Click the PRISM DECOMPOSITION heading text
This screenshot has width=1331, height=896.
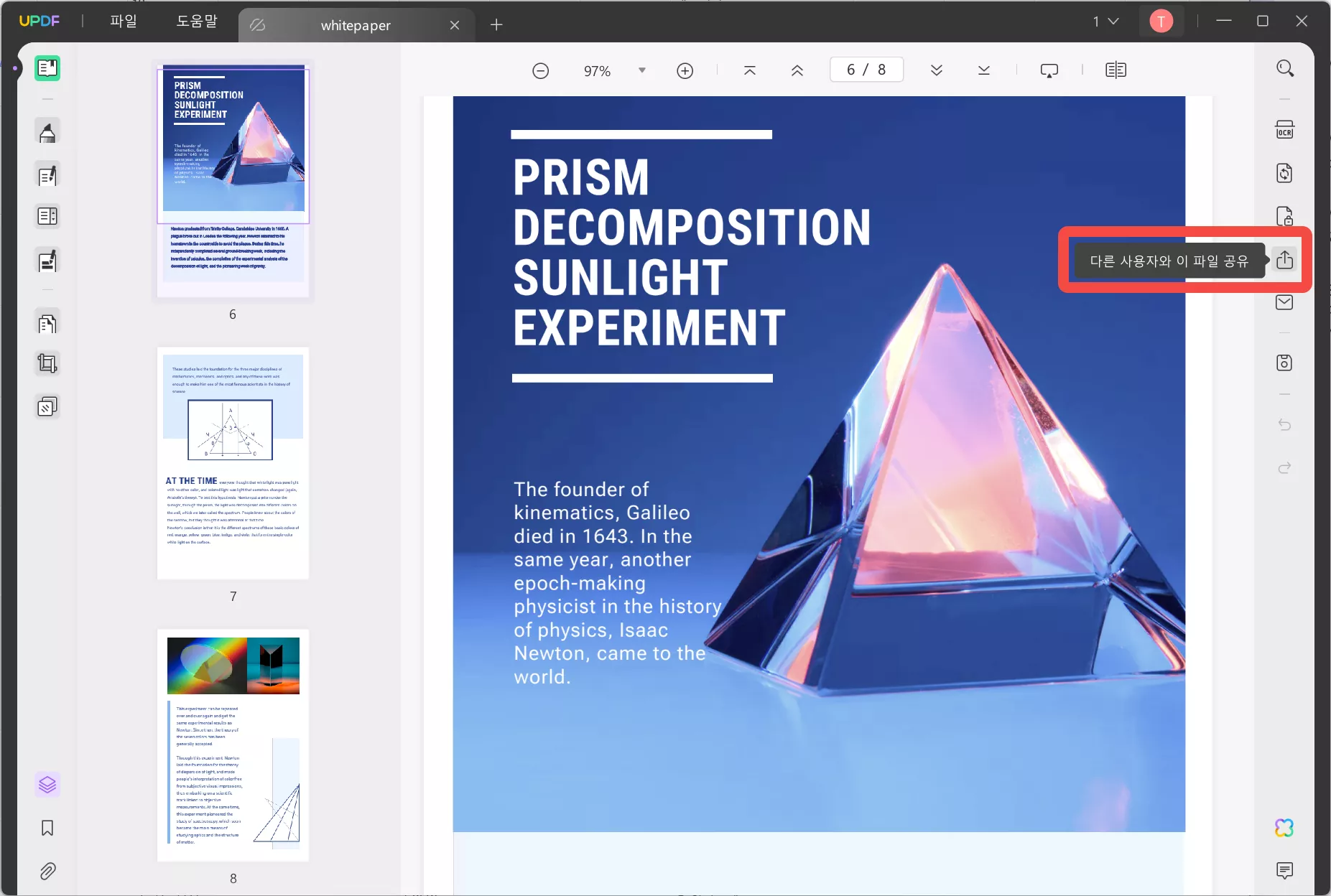[x=692, y=252]
